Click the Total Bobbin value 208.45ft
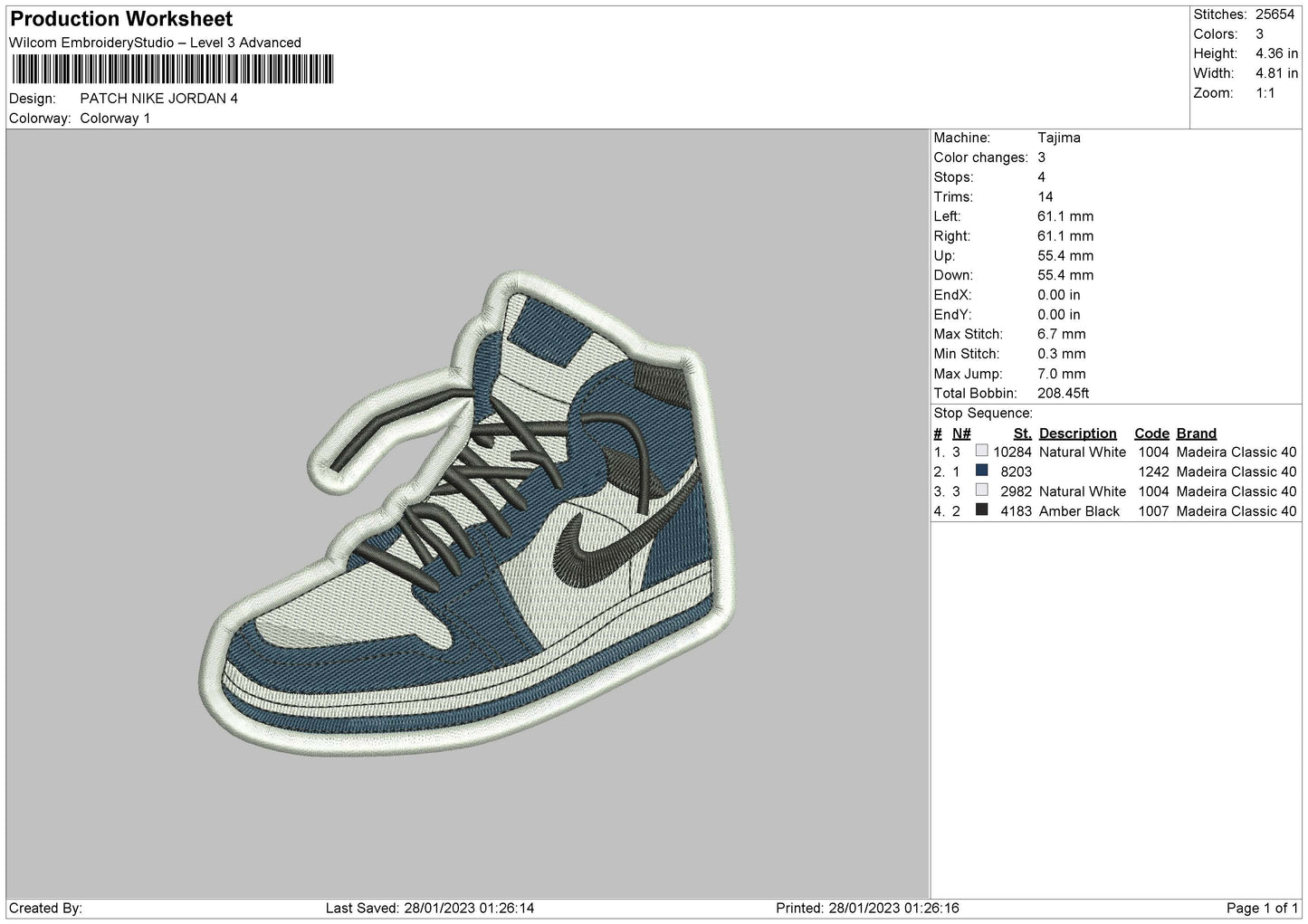This screenshot has width=1308, height=924. [x=1064, y=394]
